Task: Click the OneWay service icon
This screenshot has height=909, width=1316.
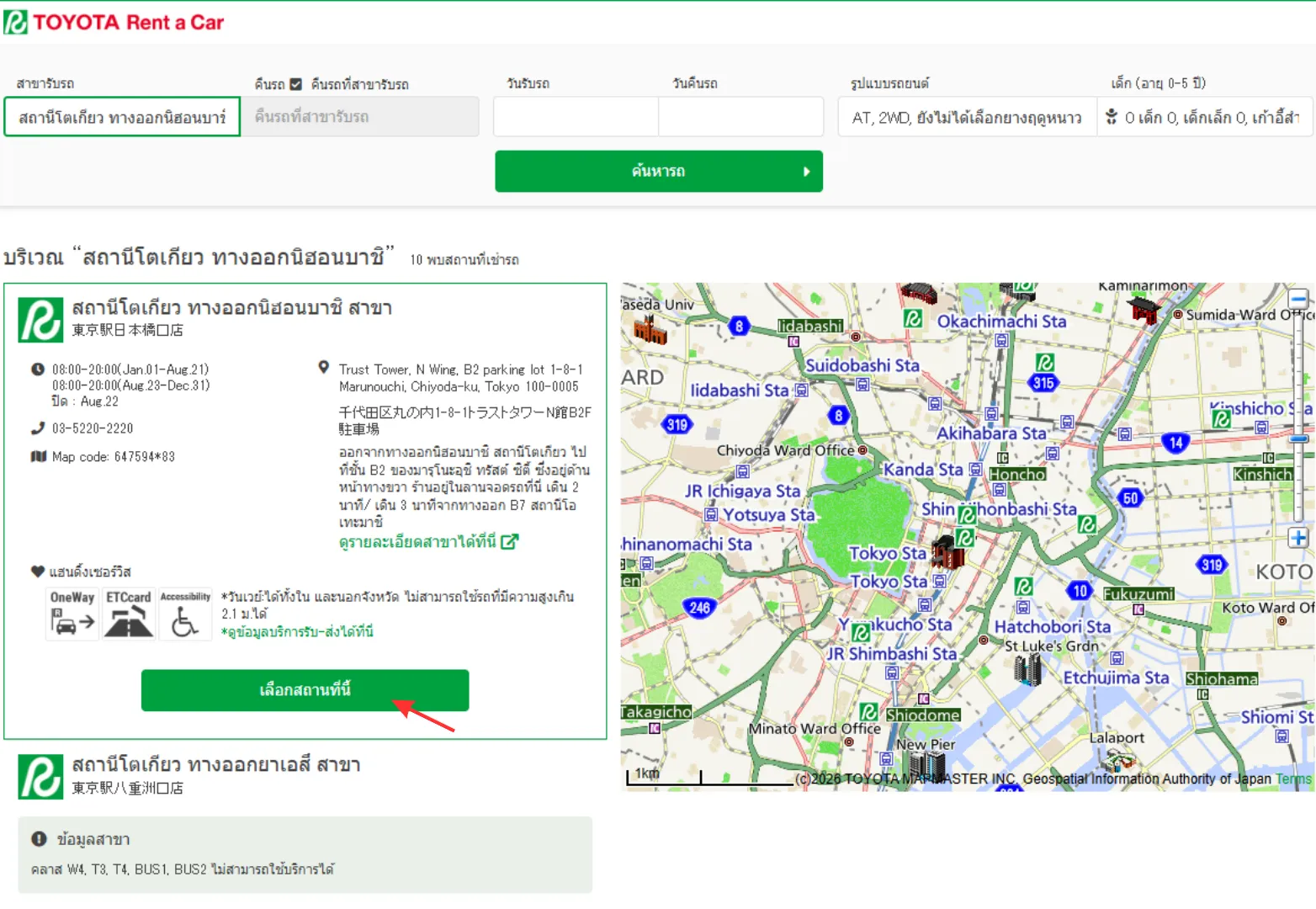Action: click(x=72, y=614)
